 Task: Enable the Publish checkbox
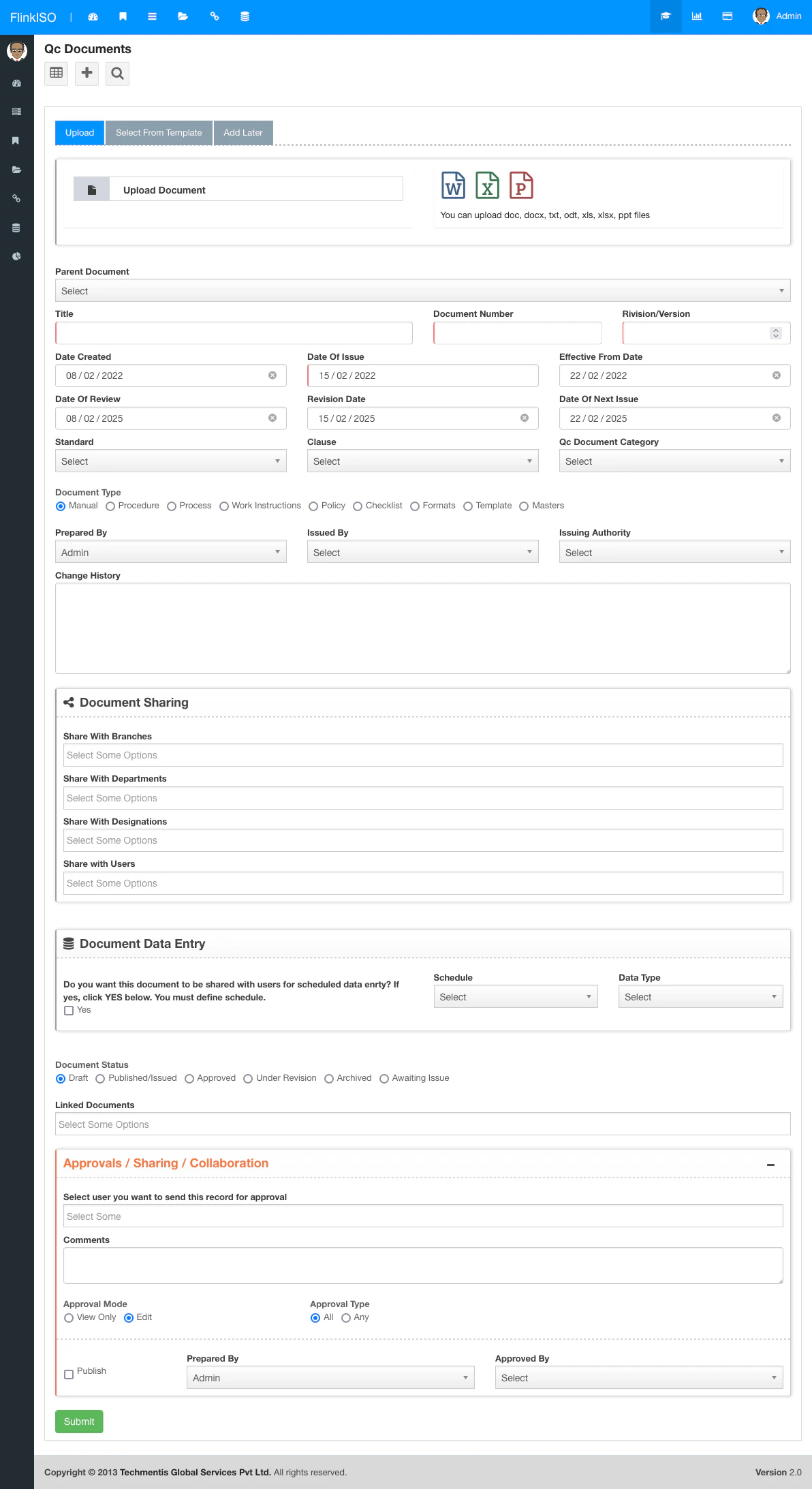tap(69, 1375)
